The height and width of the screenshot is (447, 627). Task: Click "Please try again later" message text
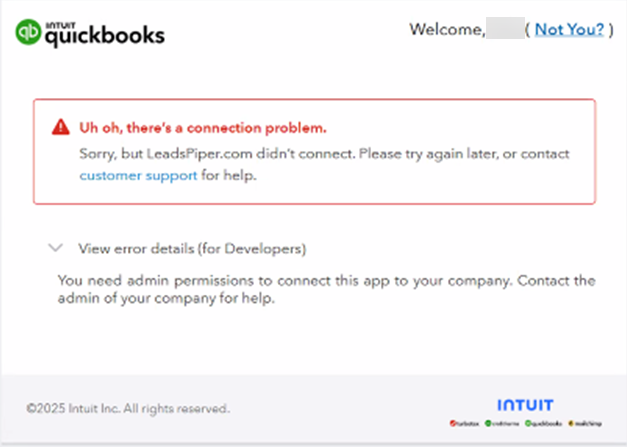point(428,154)
